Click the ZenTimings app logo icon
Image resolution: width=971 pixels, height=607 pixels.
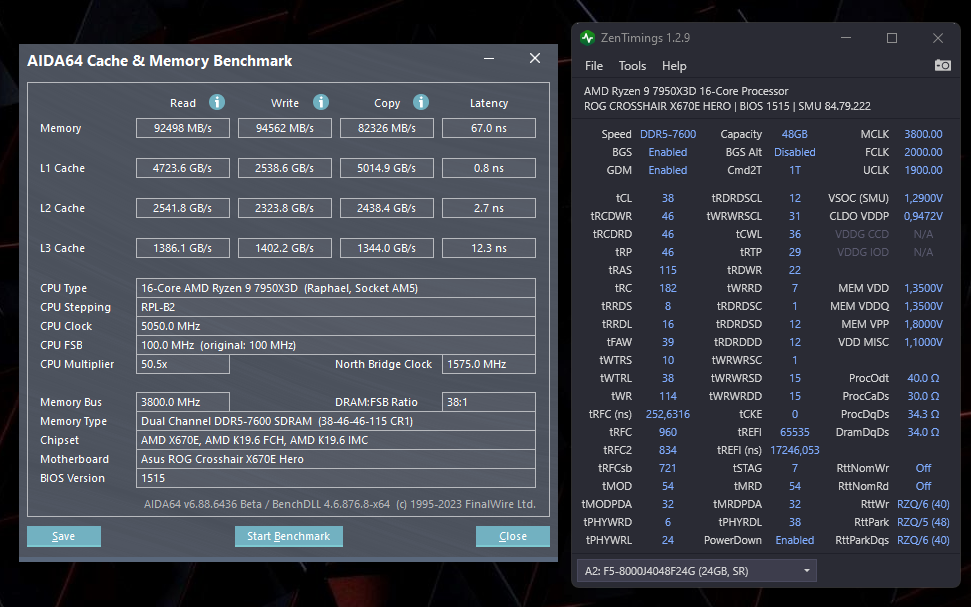pyautogui.click(x=587, y=38)
